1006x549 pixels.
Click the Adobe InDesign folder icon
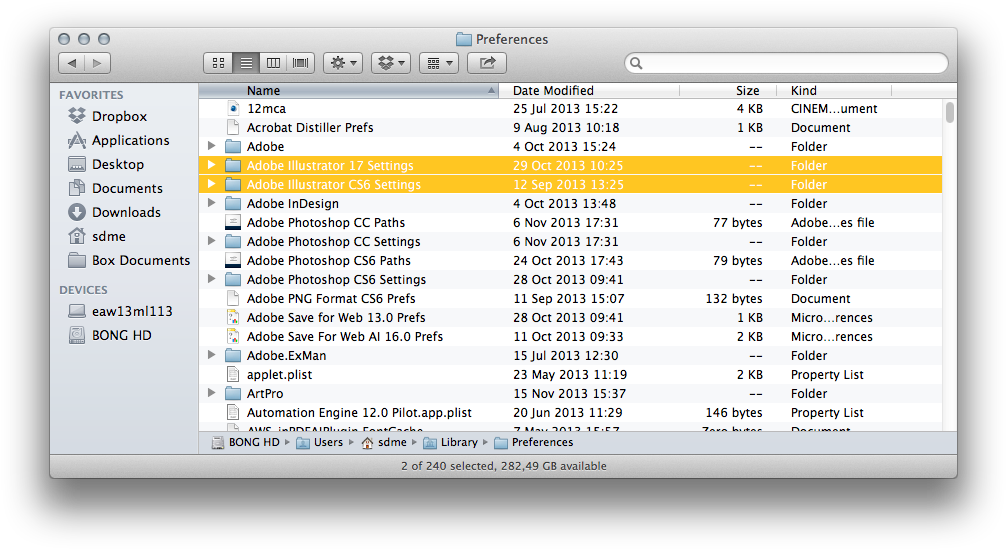point(233,204)
